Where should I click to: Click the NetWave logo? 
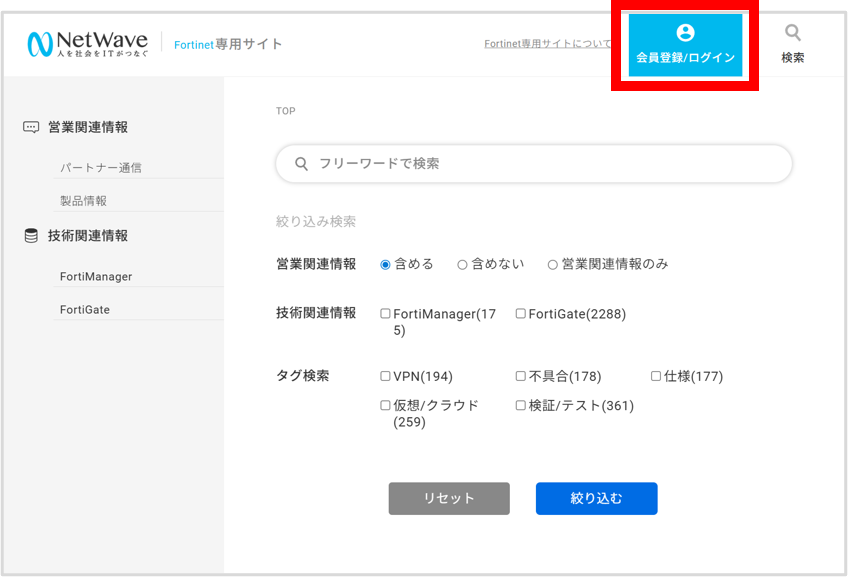[x=88, y=43]
